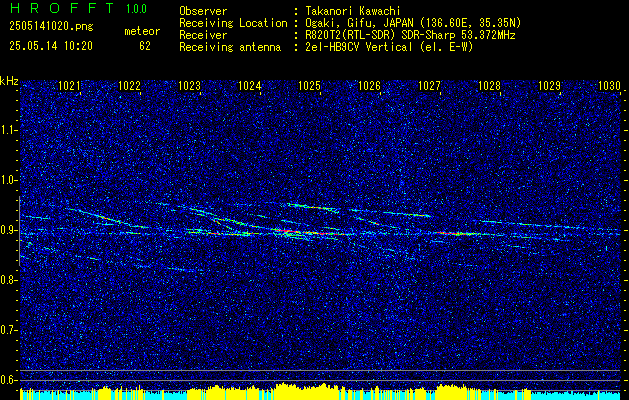Click time marker 1022
The height and width of the screenshot is (400, 629).
point(129,85)
